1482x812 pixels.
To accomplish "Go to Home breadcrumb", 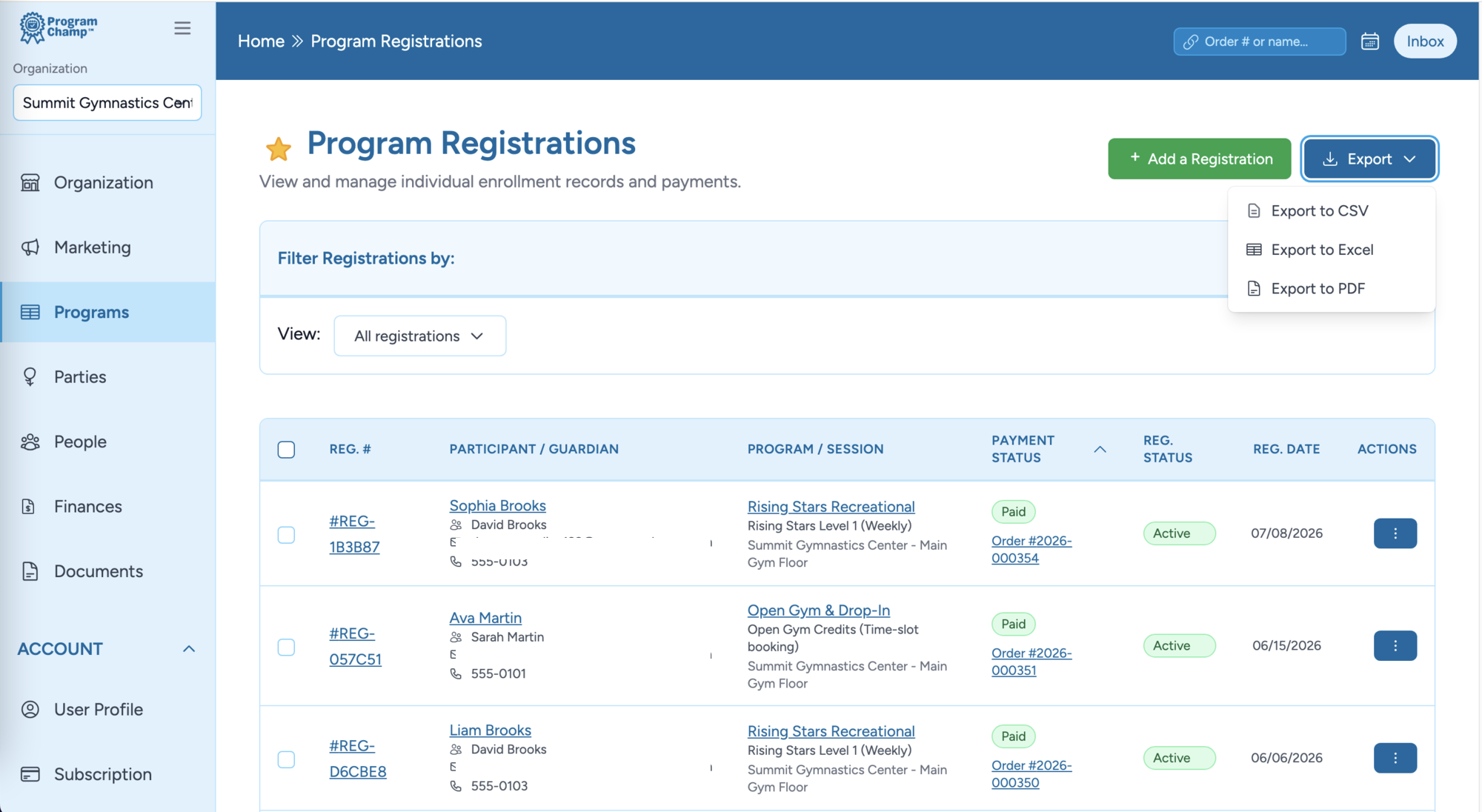I will point(261,41).
